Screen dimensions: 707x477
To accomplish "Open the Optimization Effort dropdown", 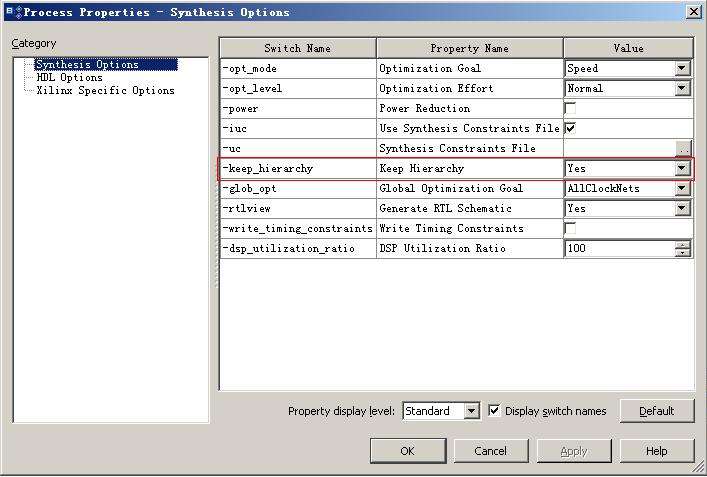I will (x=682, y=88).
